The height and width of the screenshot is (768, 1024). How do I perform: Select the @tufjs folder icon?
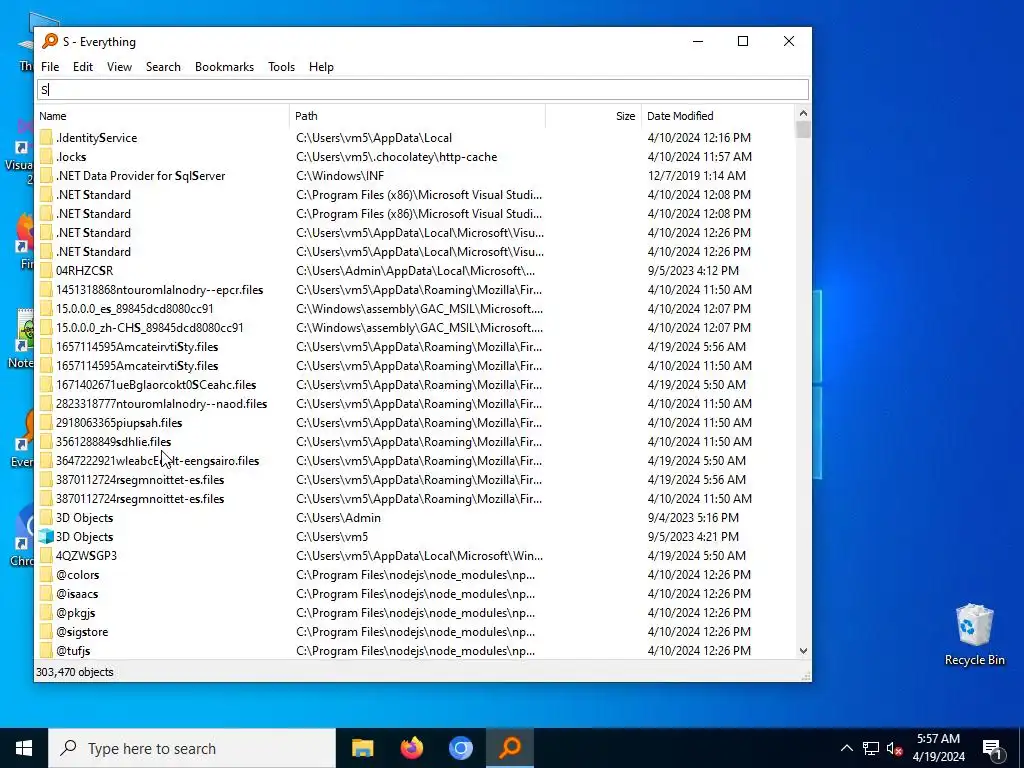(x=46, y=650)
